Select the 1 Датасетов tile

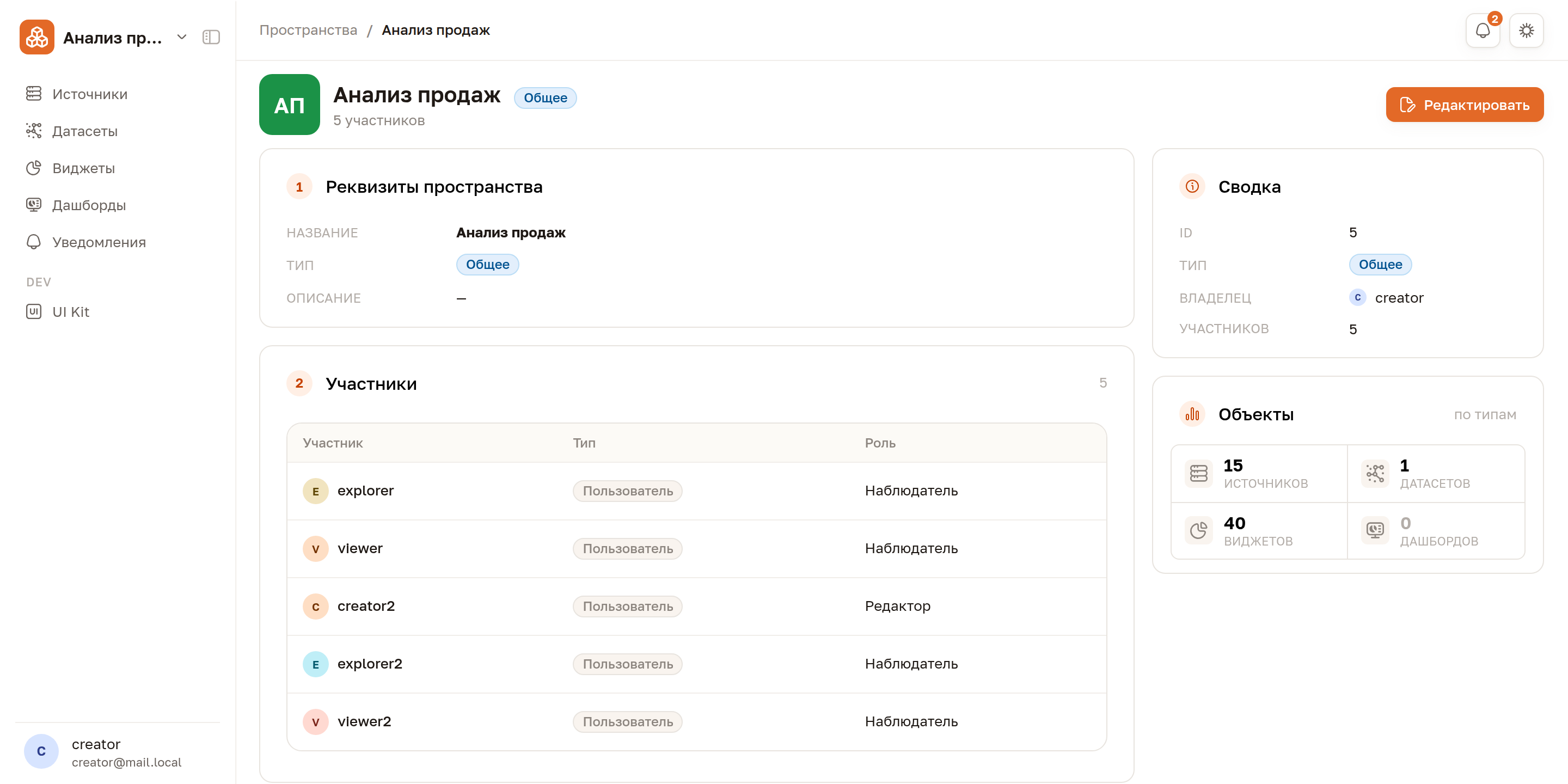[1436, 474]
